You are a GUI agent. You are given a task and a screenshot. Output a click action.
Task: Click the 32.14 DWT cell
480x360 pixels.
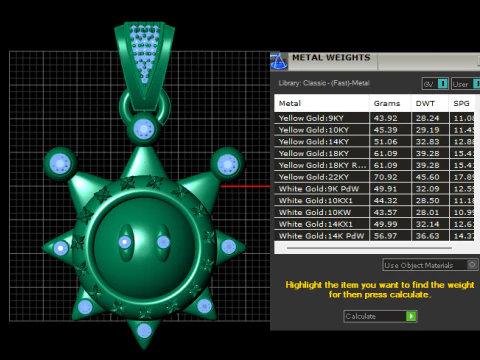click(x=430, y=224)
